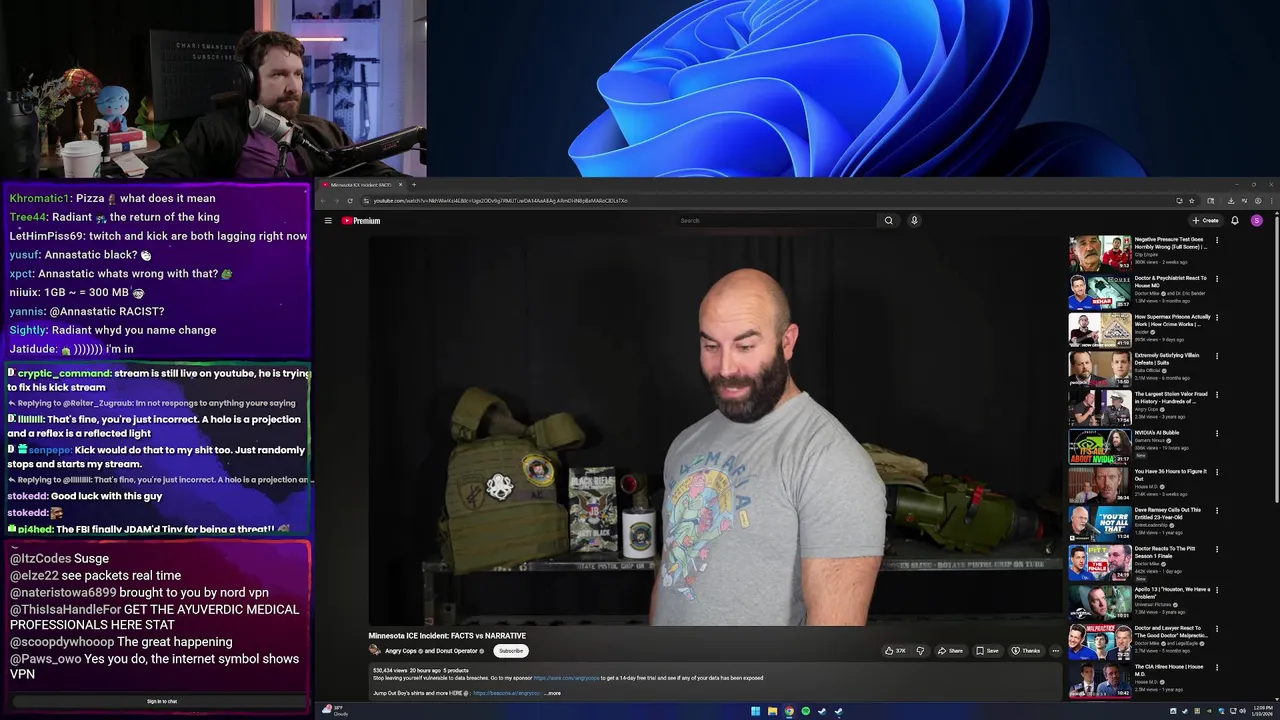1280x720 pixels.
Task: Open the YouTube hamburger guide menu
Action: coord(328,220)
